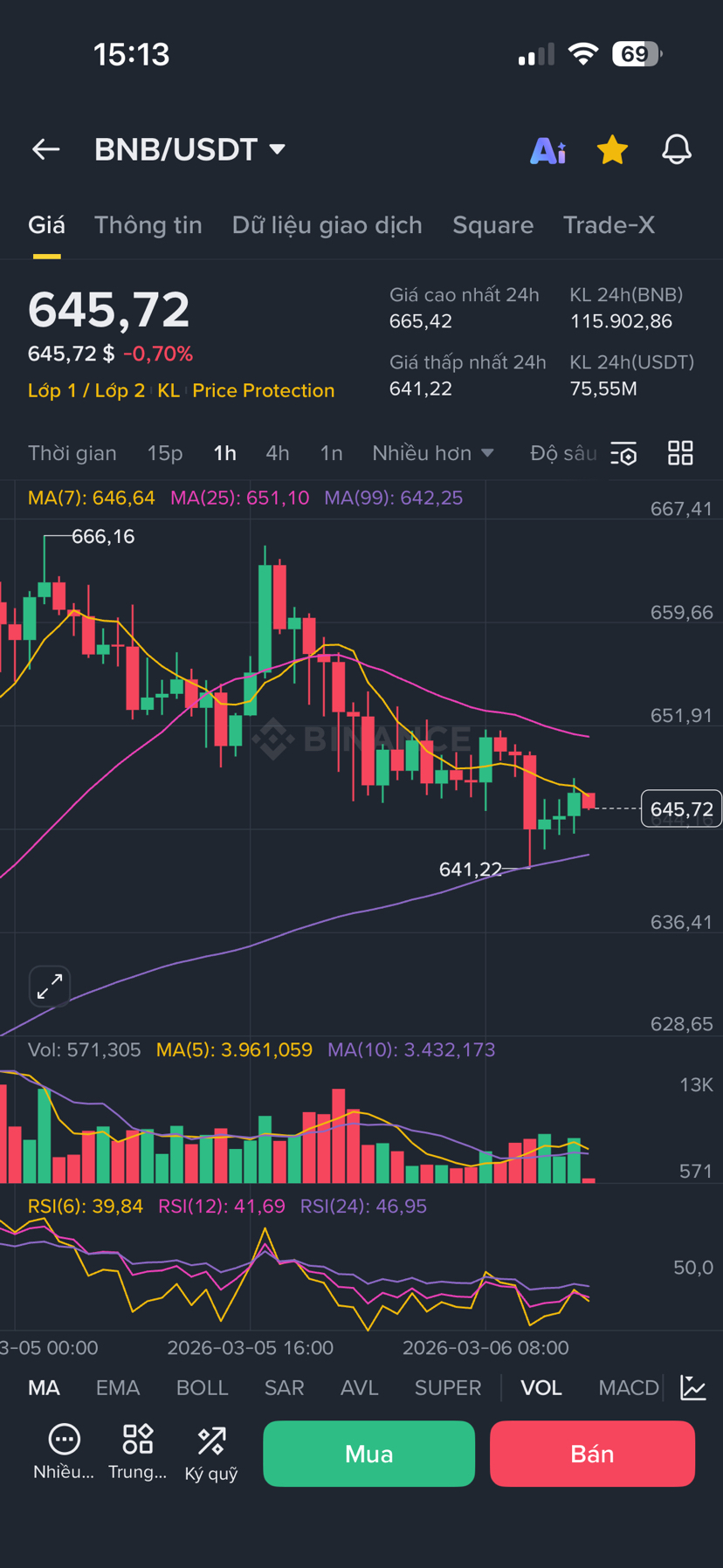
Task: Tap 24h USDT volume 75,55M
Action: (x=603, y=389)
